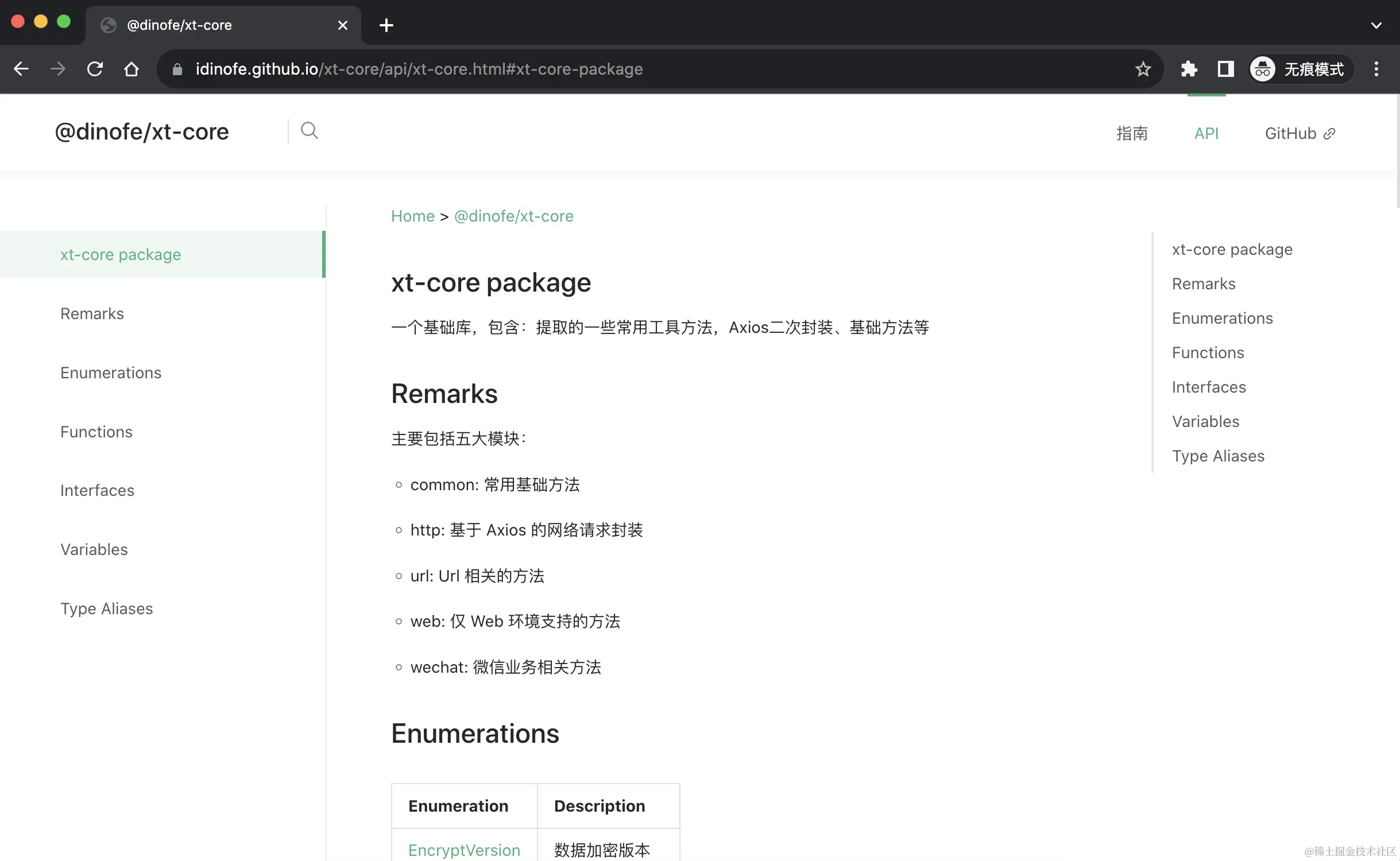Image resolution: width=1400 pixels, height=861 pixels.
Task: Open the browser home page
Action: pos(132,69)
